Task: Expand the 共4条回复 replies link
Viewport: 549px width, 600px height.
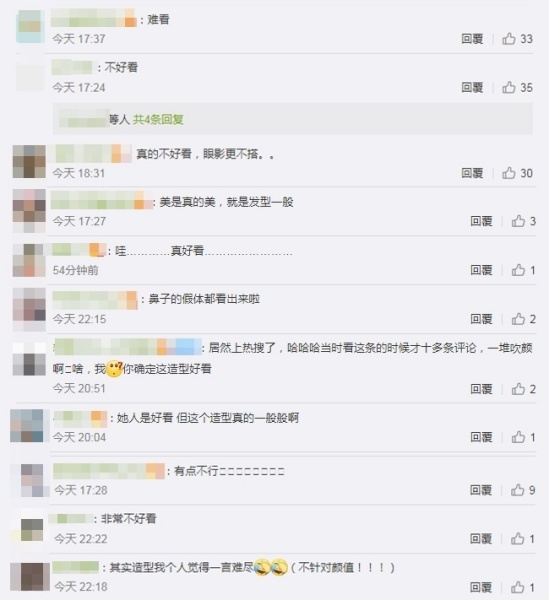Action: coord(158,119)
